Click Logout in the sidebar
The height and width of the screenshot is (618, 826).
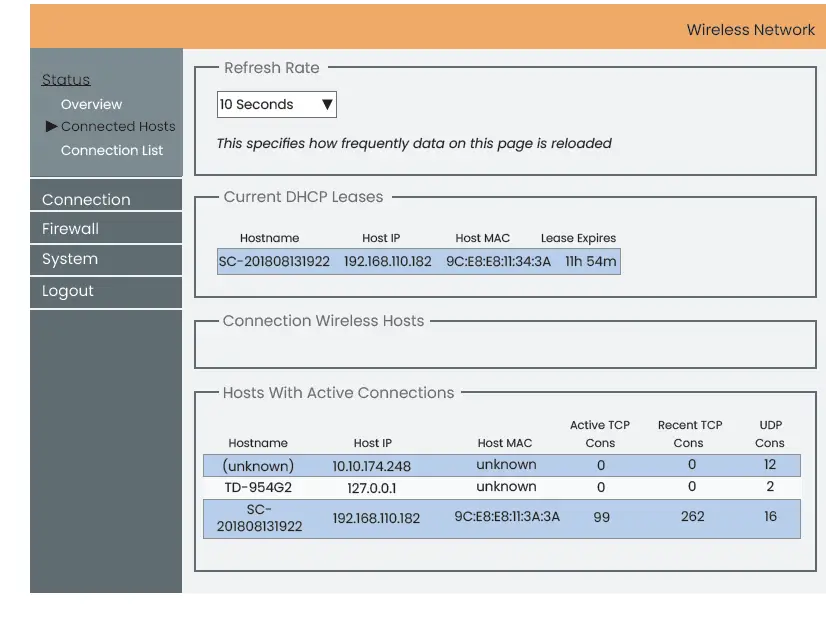coord(68,291)
